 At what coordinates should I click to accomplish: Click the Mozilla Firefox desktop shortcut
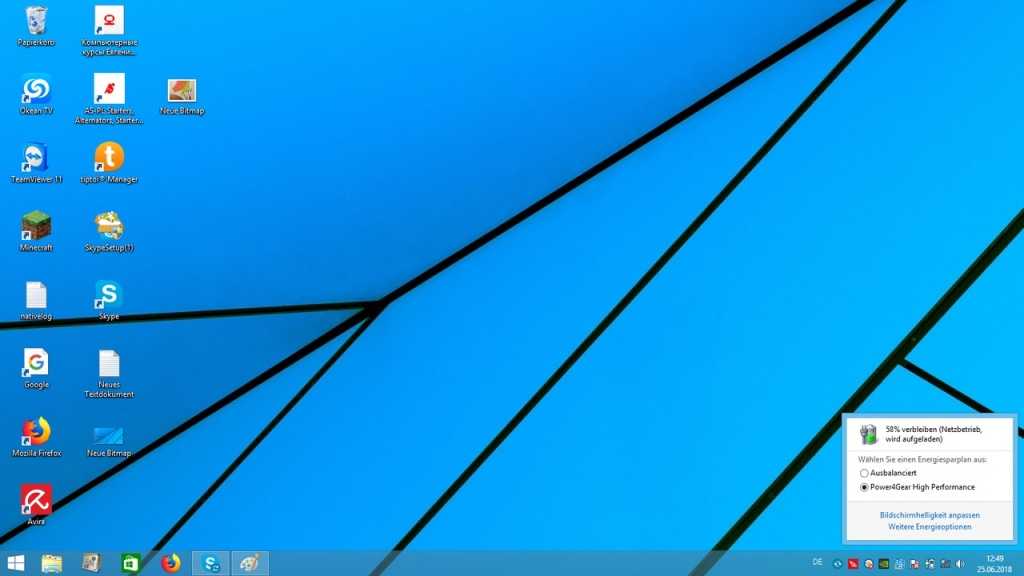tap(36, 432)
